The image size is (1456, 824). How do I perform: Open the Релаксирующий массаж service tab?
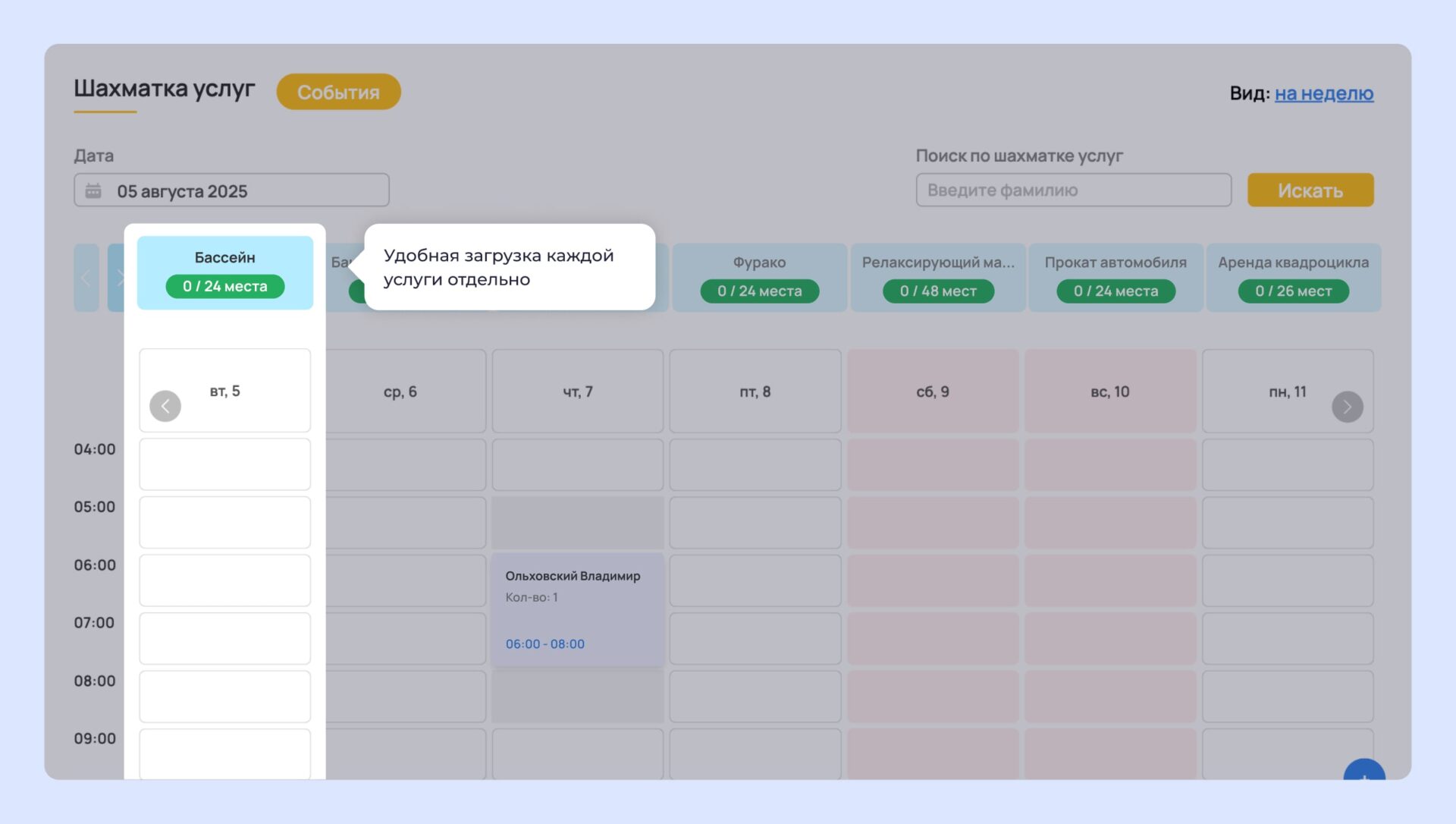(937, 263)
